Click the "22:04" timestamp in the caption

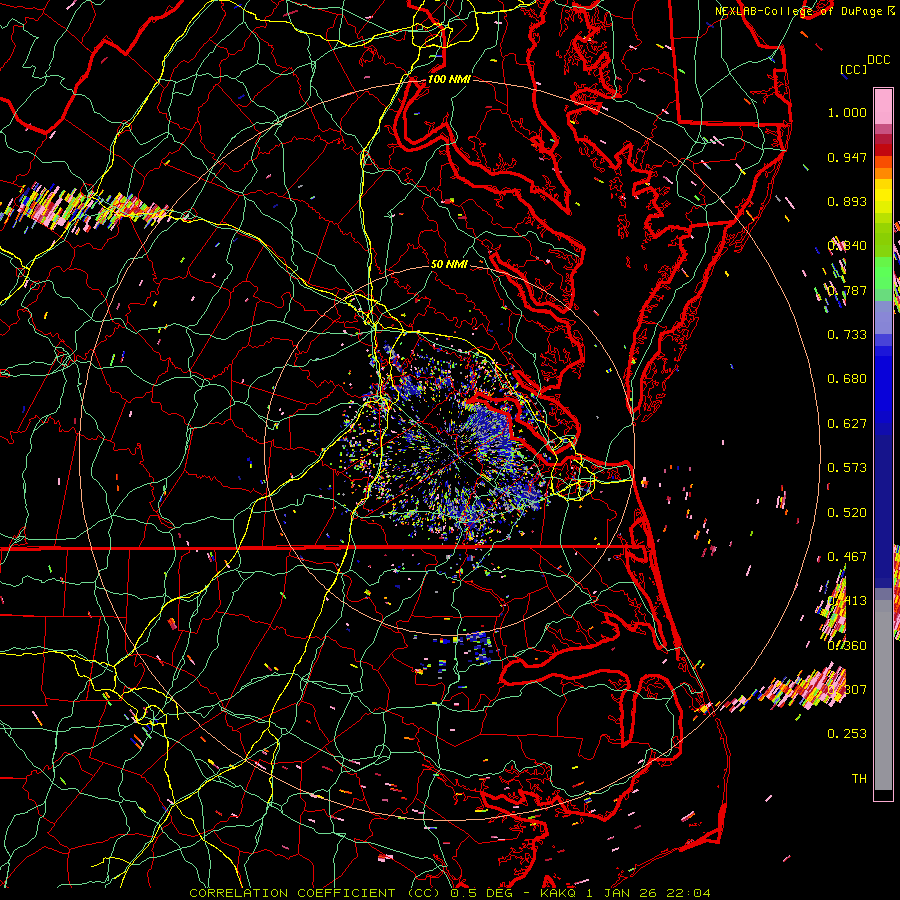click(690, 893)
